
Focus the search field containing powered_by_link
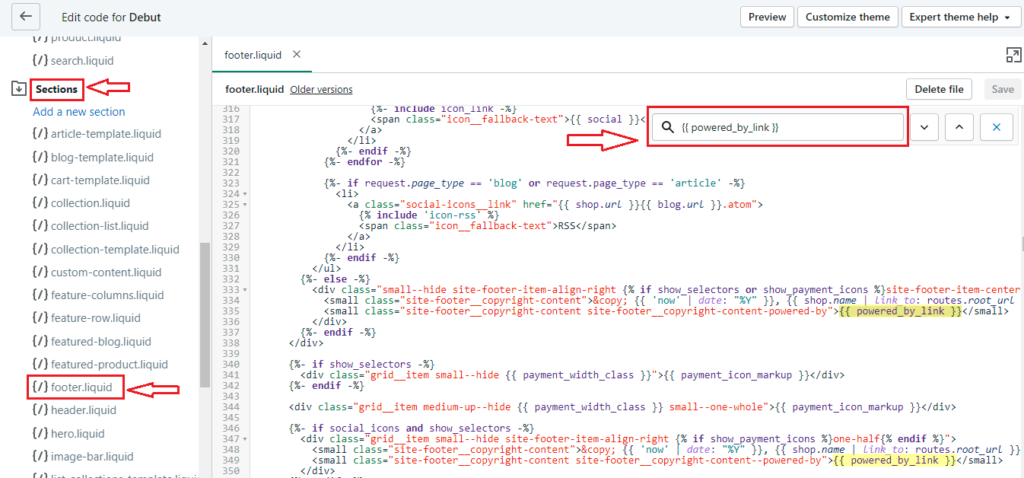click(777, 127)
